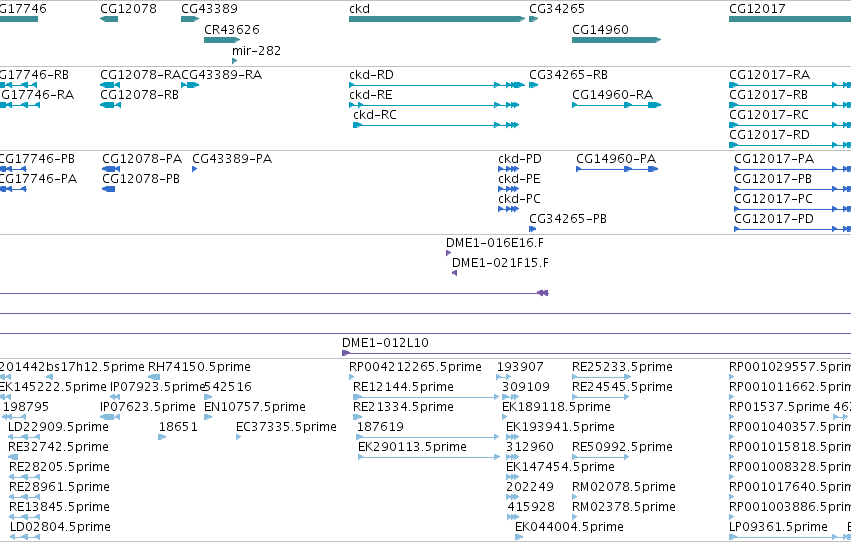Image resolution: width=851 pixels, height=542 pixels.
Task: Click the EK290113.5prime EST line
Action: click(429, 457)
